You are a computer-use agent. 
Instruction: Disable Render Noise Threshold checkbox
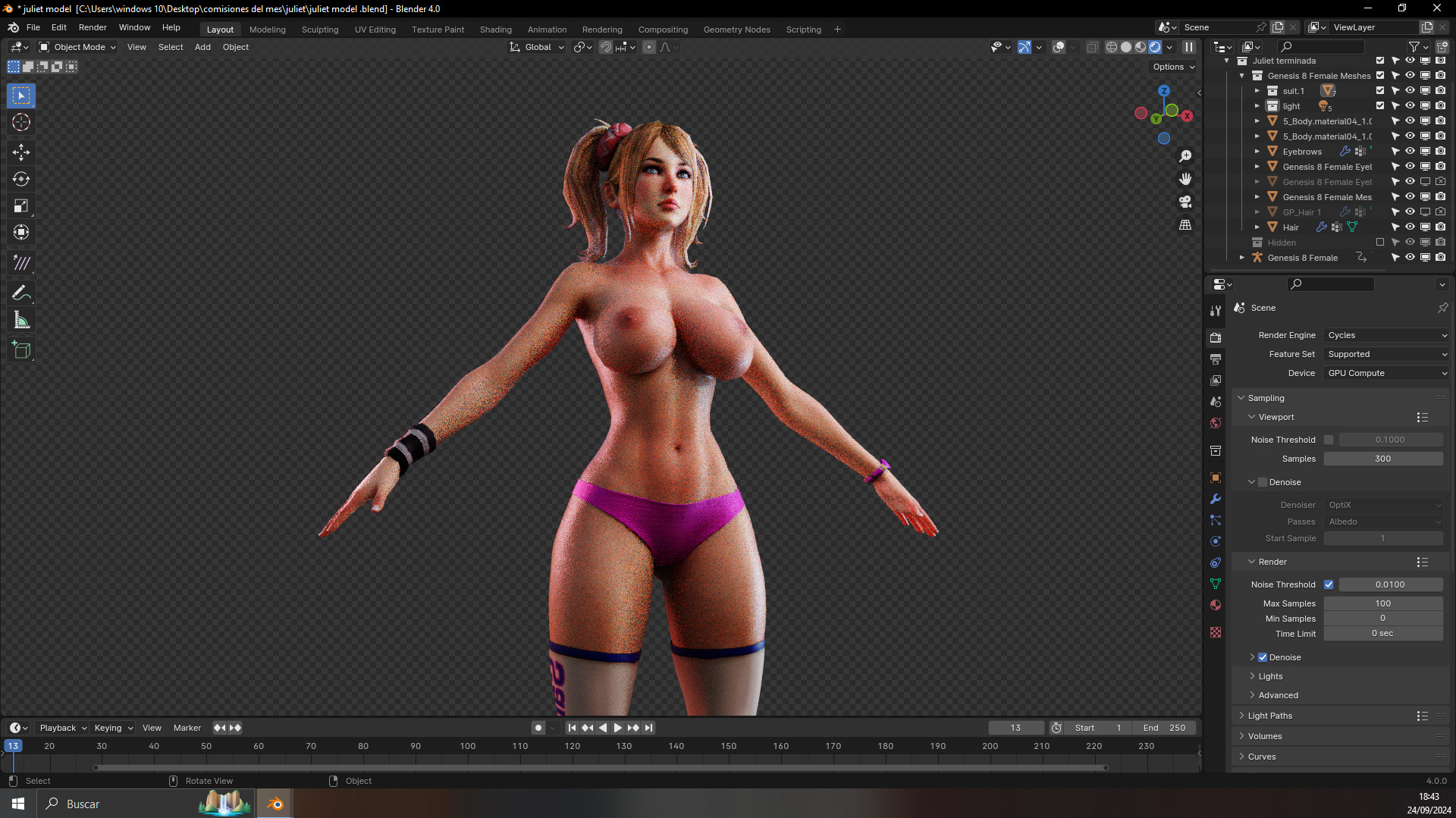1329,585
